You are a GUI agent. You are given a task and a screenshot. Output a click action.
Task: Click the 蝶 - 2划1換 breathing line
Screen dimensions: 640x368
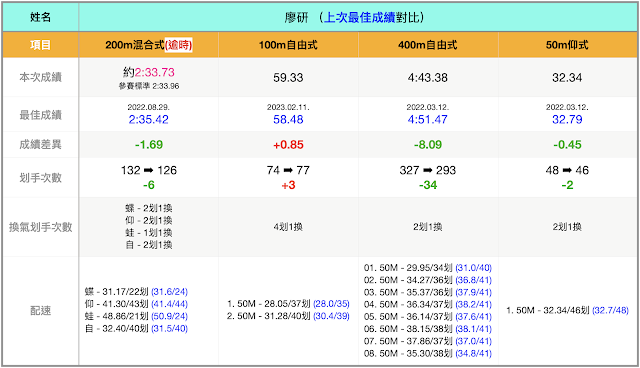149,208
